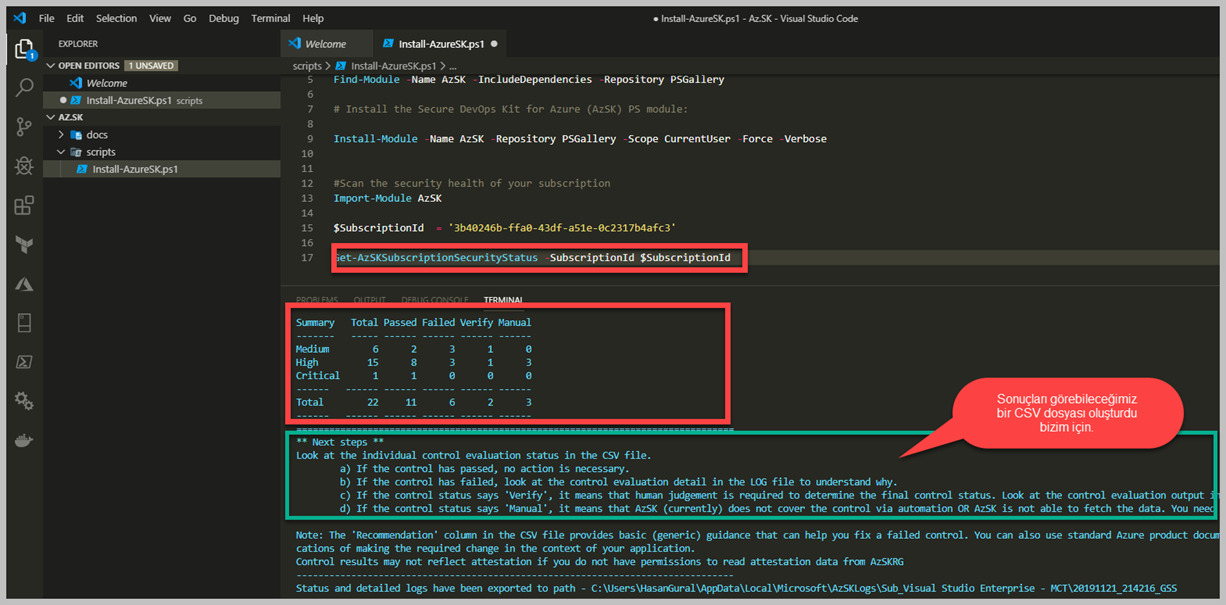
Task: Click the '...' breadcrumb symbol dropdown
Action: point(453,66)
